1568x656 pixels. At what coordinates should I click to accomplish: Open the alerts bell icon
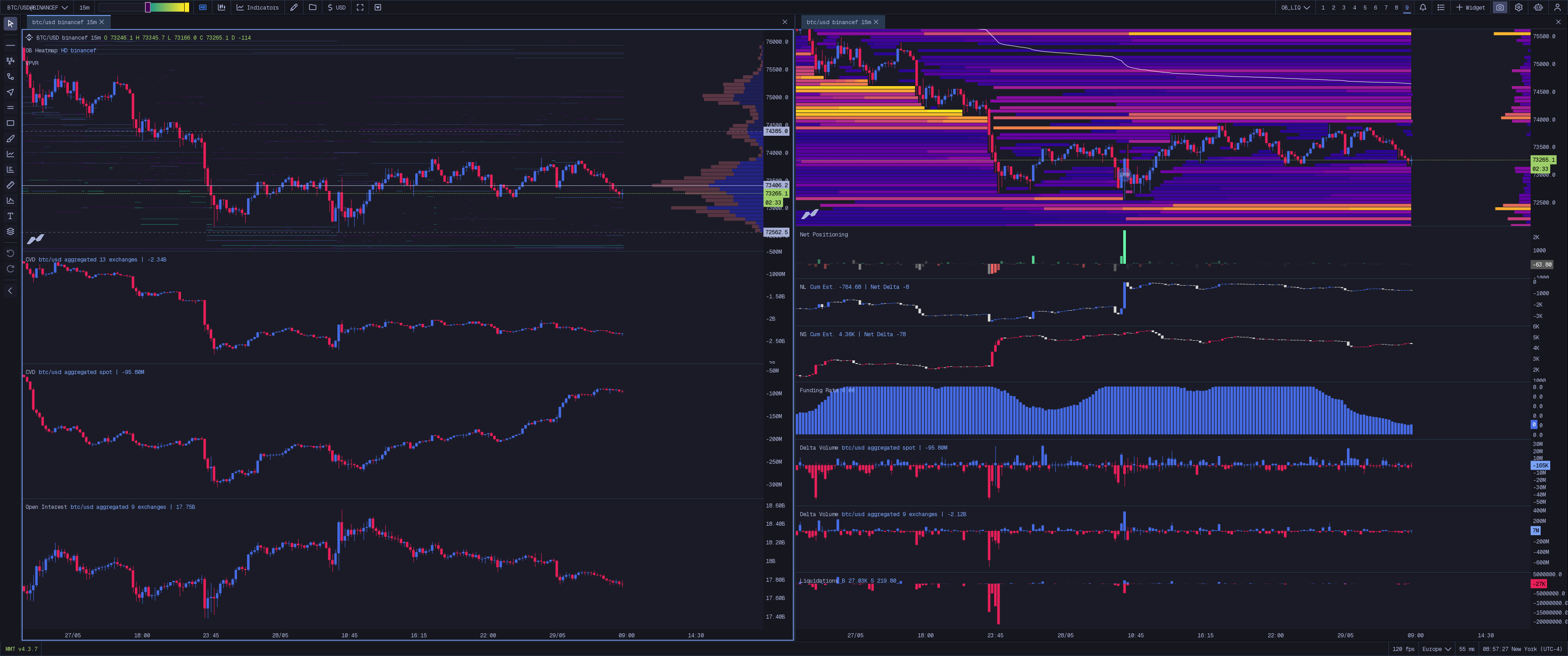tap(1423, 7)
